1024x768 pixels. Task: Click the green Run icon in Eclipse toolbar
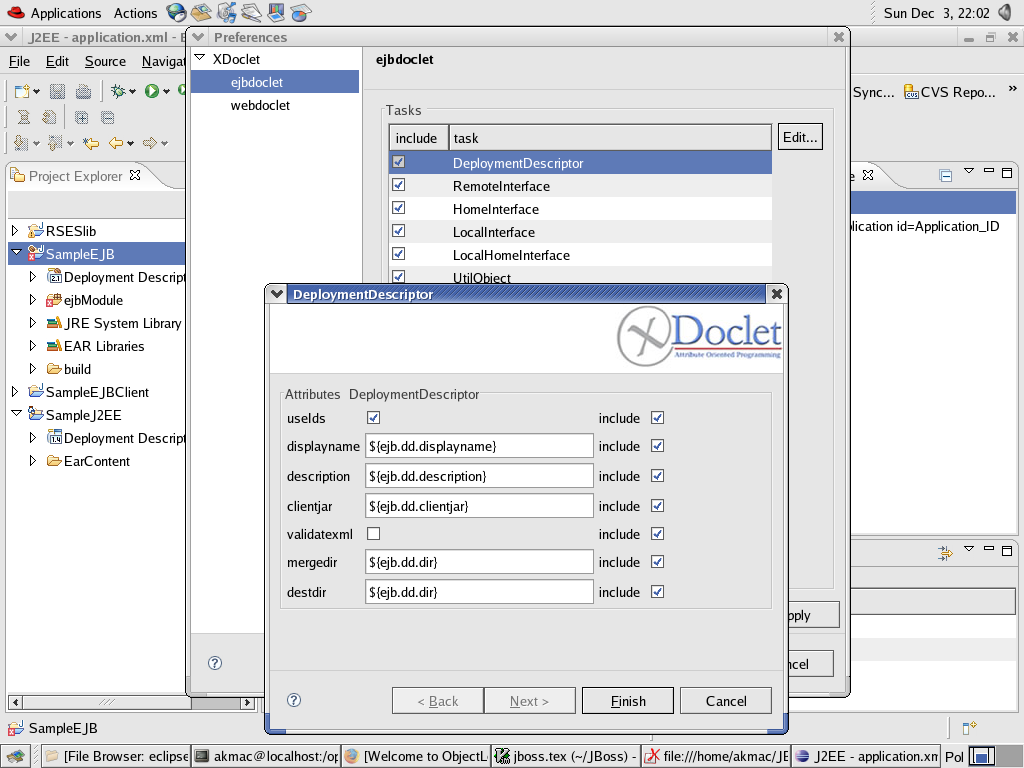(152, 91)
